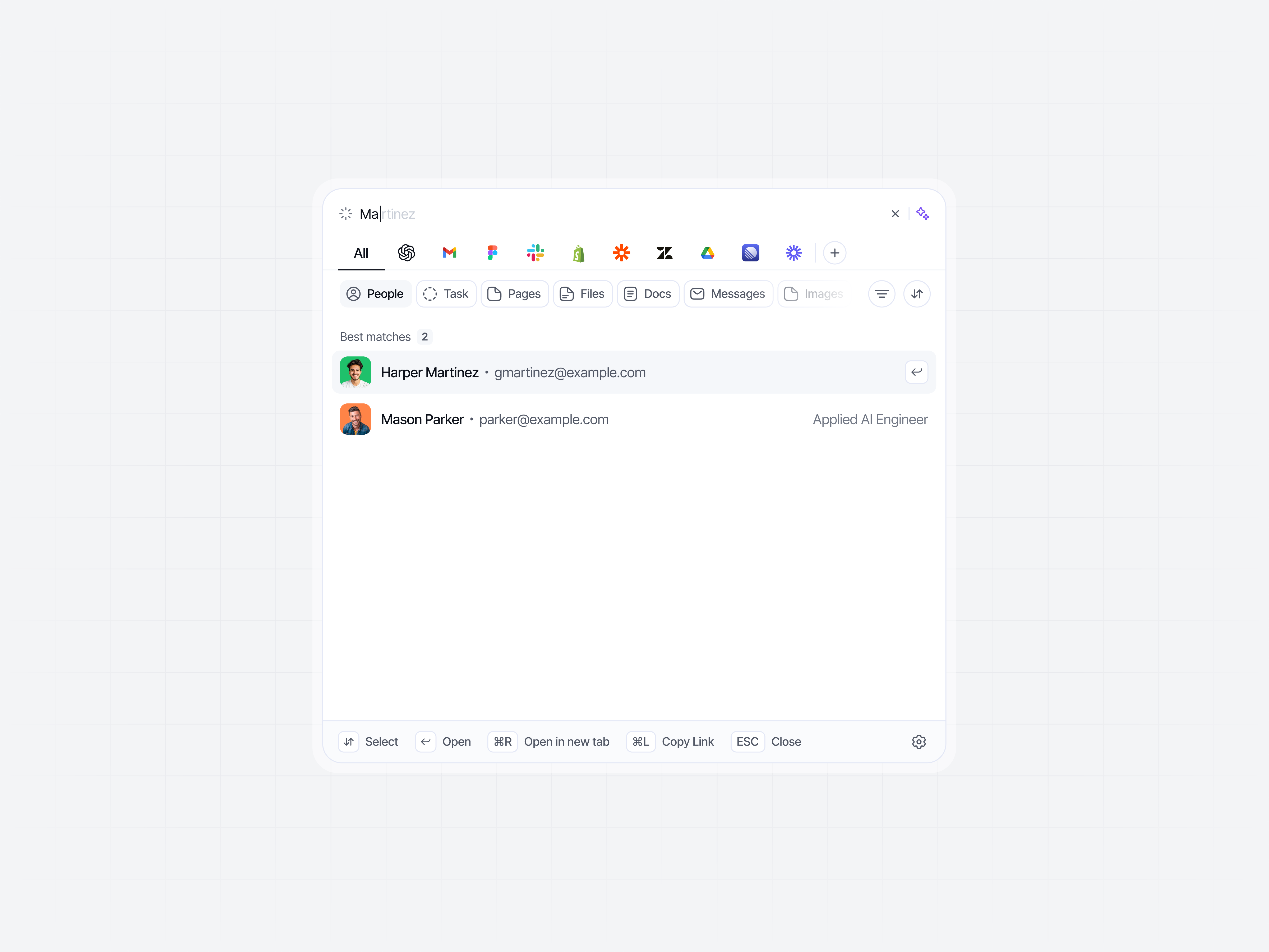
Task: Open Harper Martinez result
Action: [634, 372]
